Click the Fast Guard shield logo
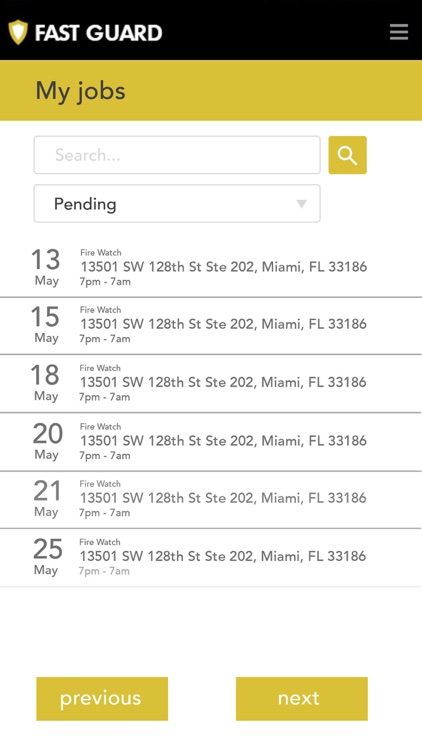This screenshot has width=422, height=750. pyautogui.click(x=18, y=32)
